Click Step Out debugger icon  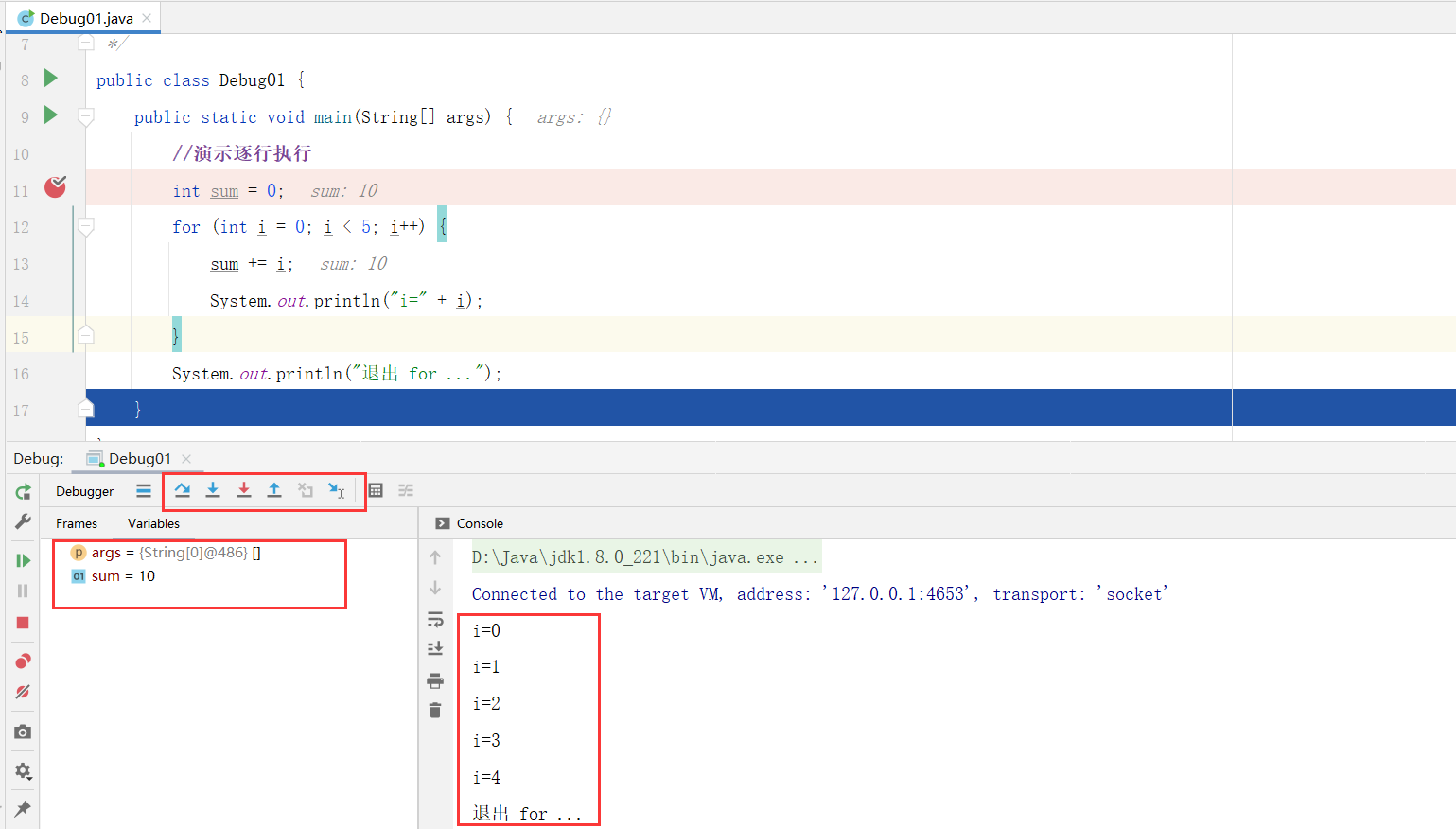pyautogui.click(x=274, y=490)
